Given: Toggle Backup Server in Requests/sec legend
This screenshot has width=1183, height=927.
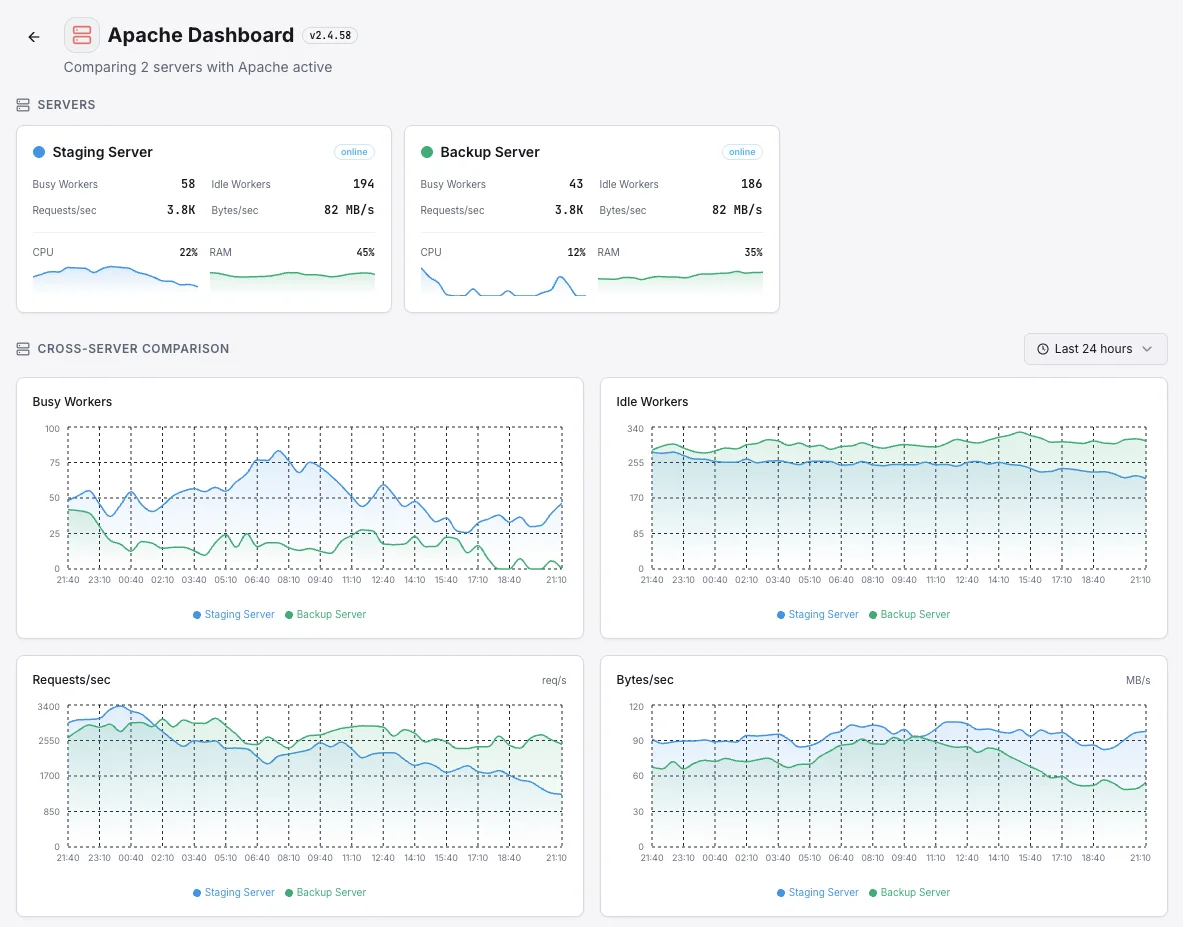Looking at the screenshot, I should [x=325, y=893].
